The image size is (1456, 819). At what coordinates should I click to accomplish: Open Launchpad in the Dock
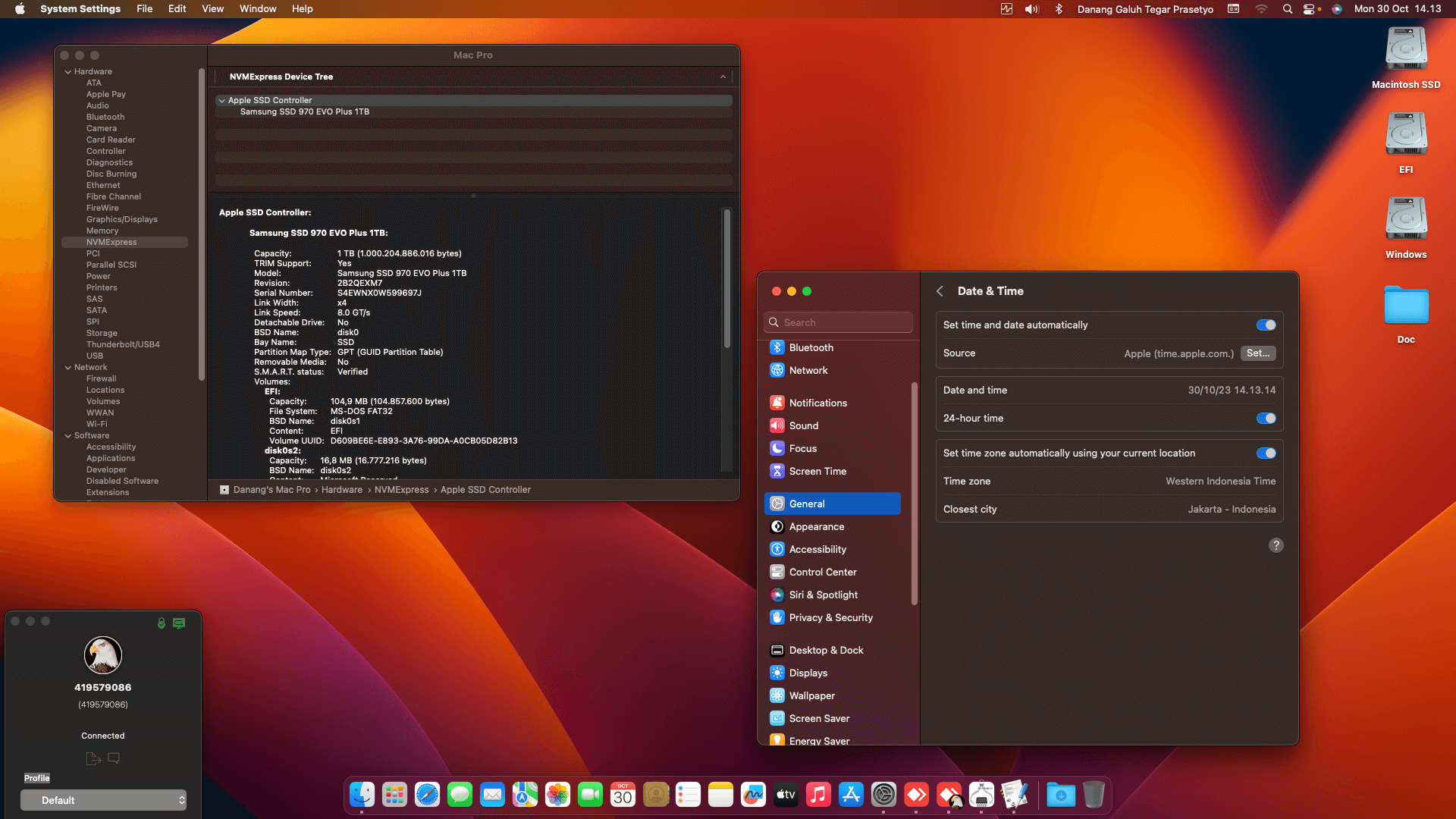coord(394,795)
